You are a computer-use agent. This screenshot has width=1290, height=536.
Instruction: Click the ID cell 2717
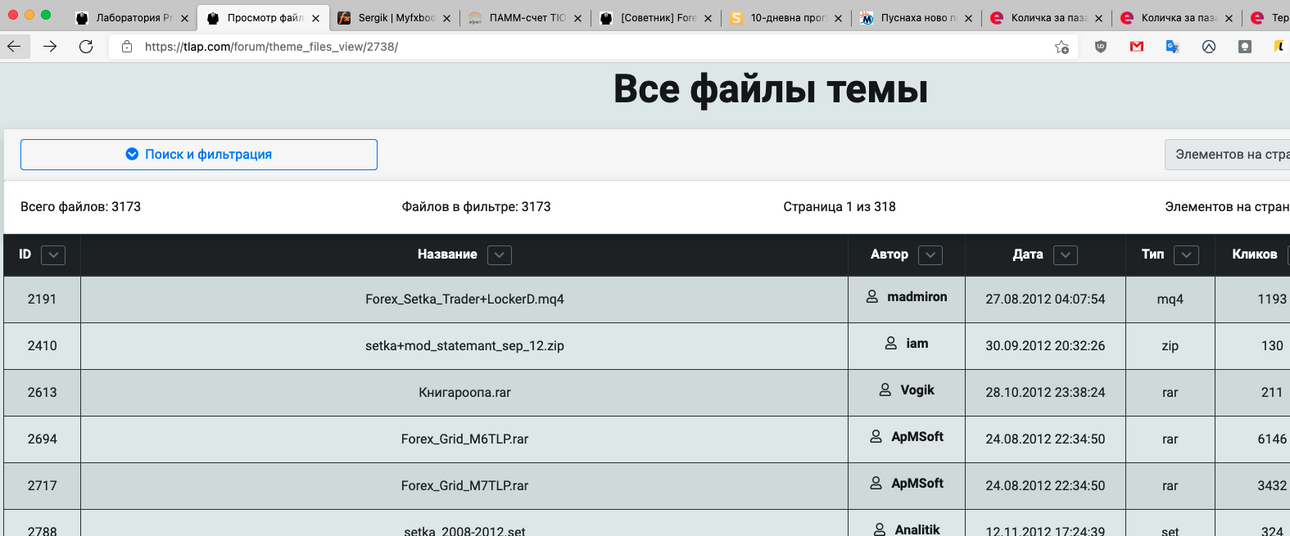(42, 485)
